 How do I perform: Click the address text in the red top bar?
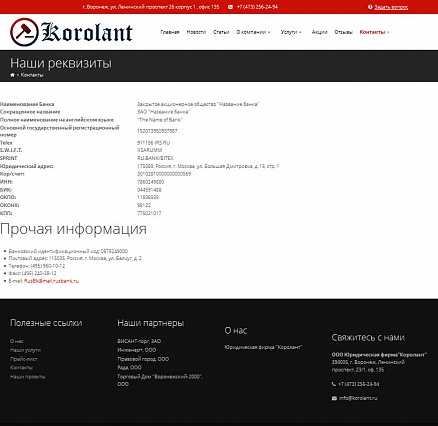coord(151,7)
